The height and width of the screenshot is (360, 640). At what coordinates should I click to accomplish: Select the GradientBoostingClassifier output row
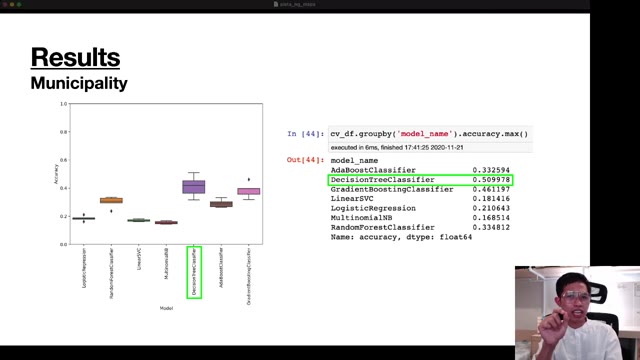tap(420, 189)
